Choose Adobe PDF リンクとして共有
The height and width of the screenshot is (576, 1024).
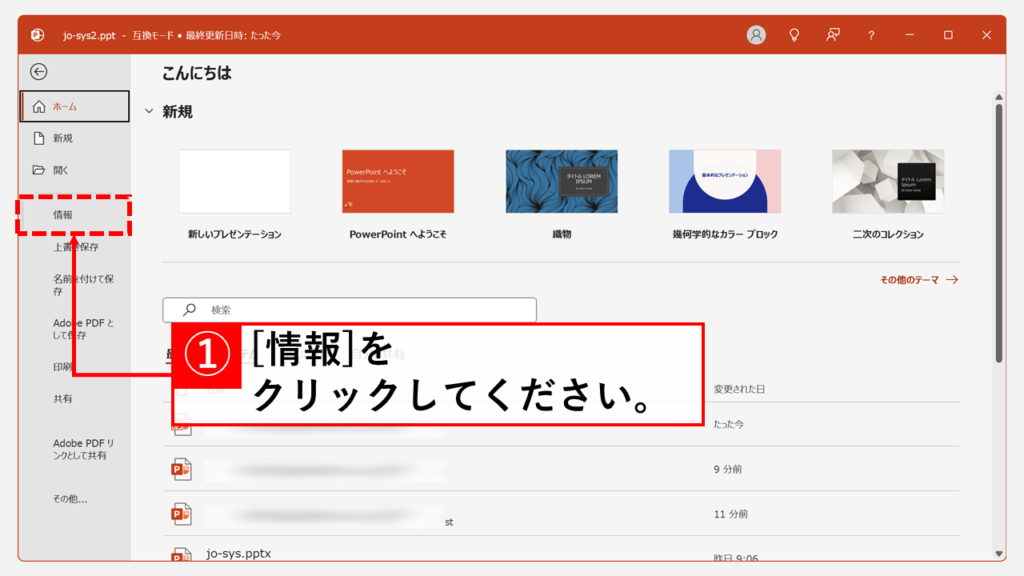pyautogui.click(x=83, y=449)
